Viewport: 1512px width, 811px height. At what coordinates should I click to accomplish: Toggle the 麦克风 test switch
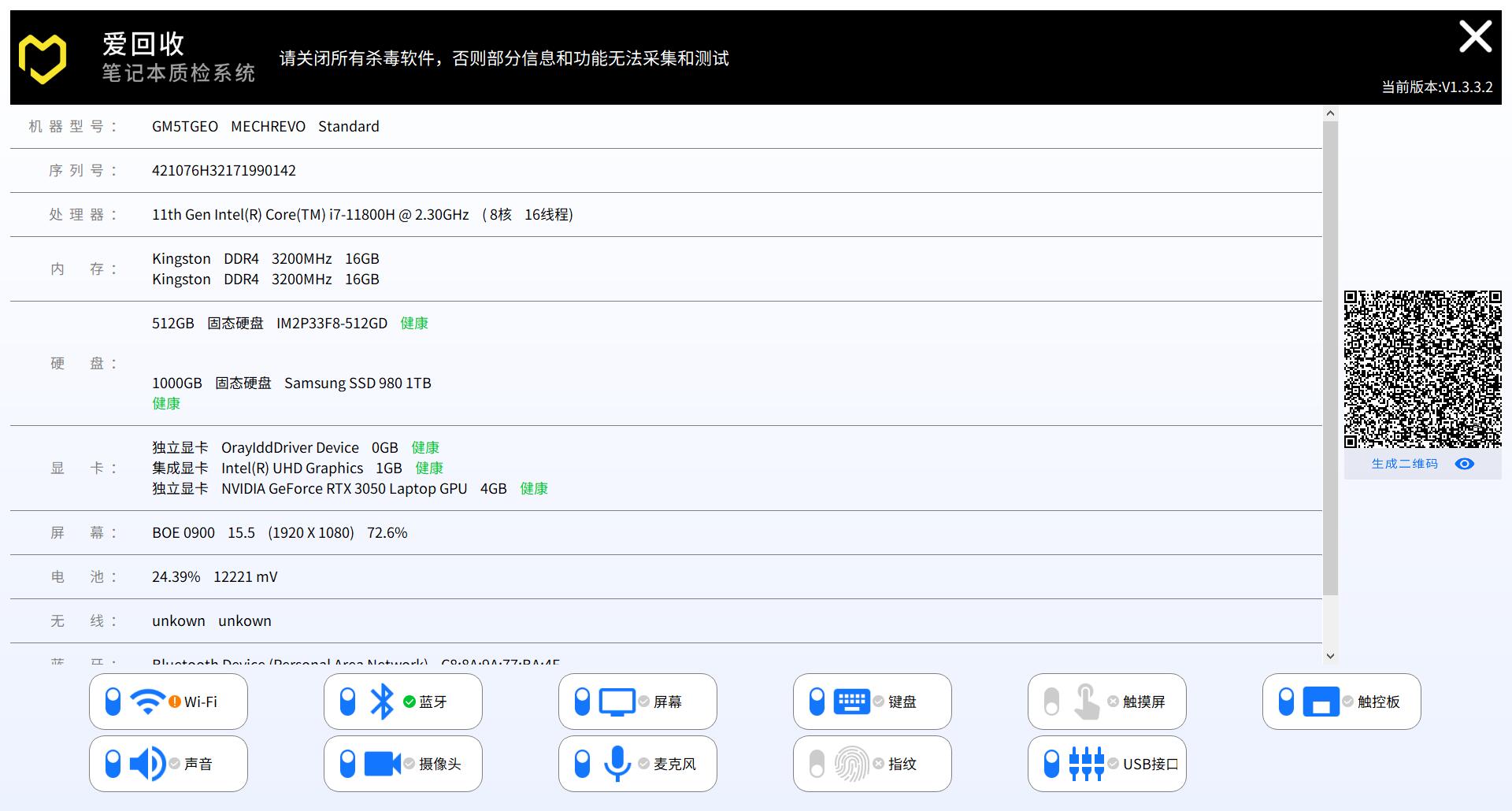584,762
